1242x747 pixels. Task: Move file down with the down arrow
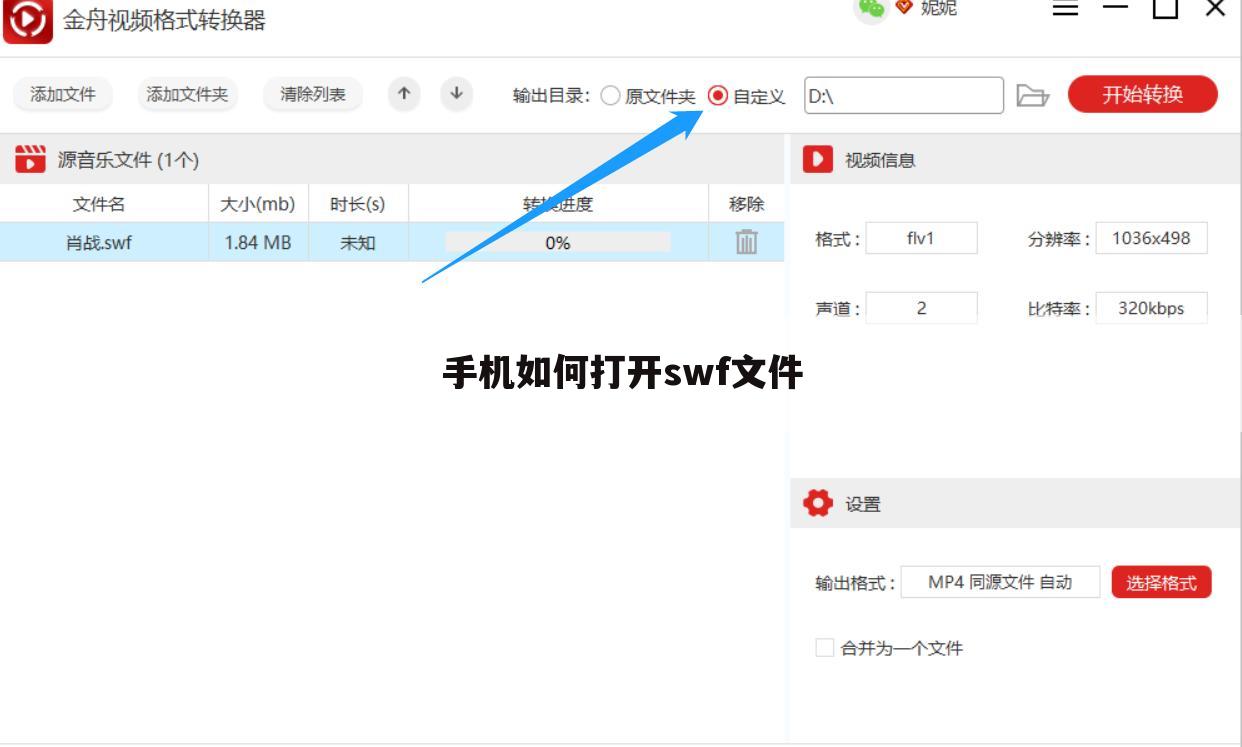coord(456,95)
